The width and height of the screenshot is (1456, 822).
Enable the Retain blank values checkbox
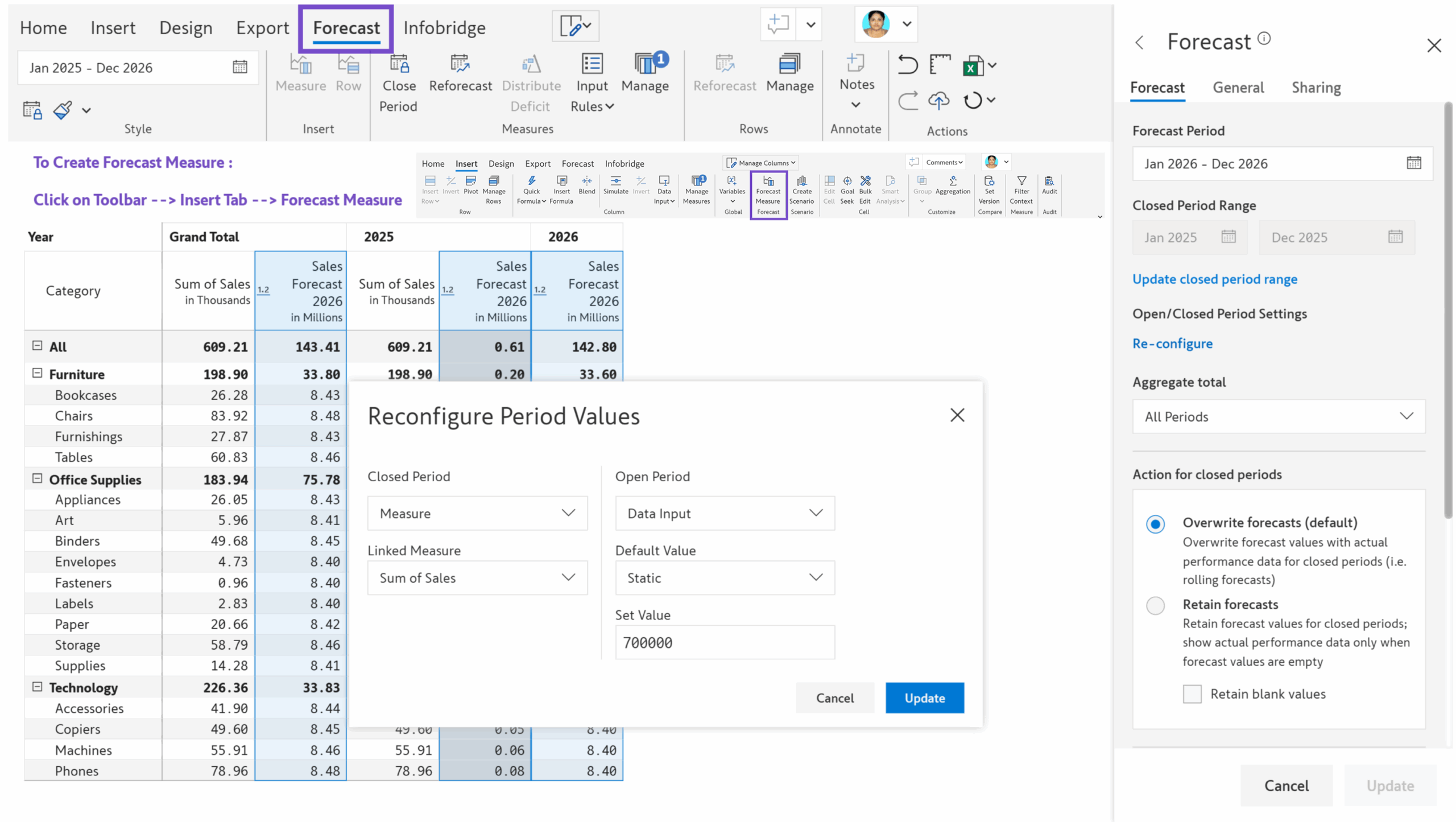pos(1192,693)
